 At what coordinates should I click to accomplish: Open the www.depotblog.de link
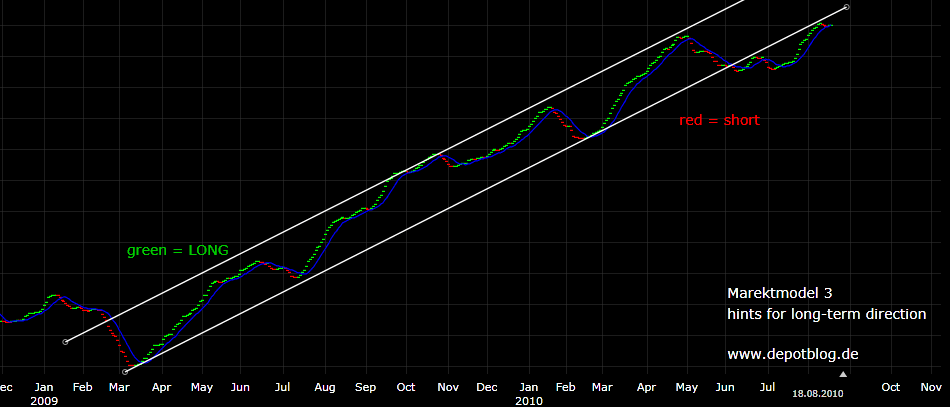pos(793,354)
